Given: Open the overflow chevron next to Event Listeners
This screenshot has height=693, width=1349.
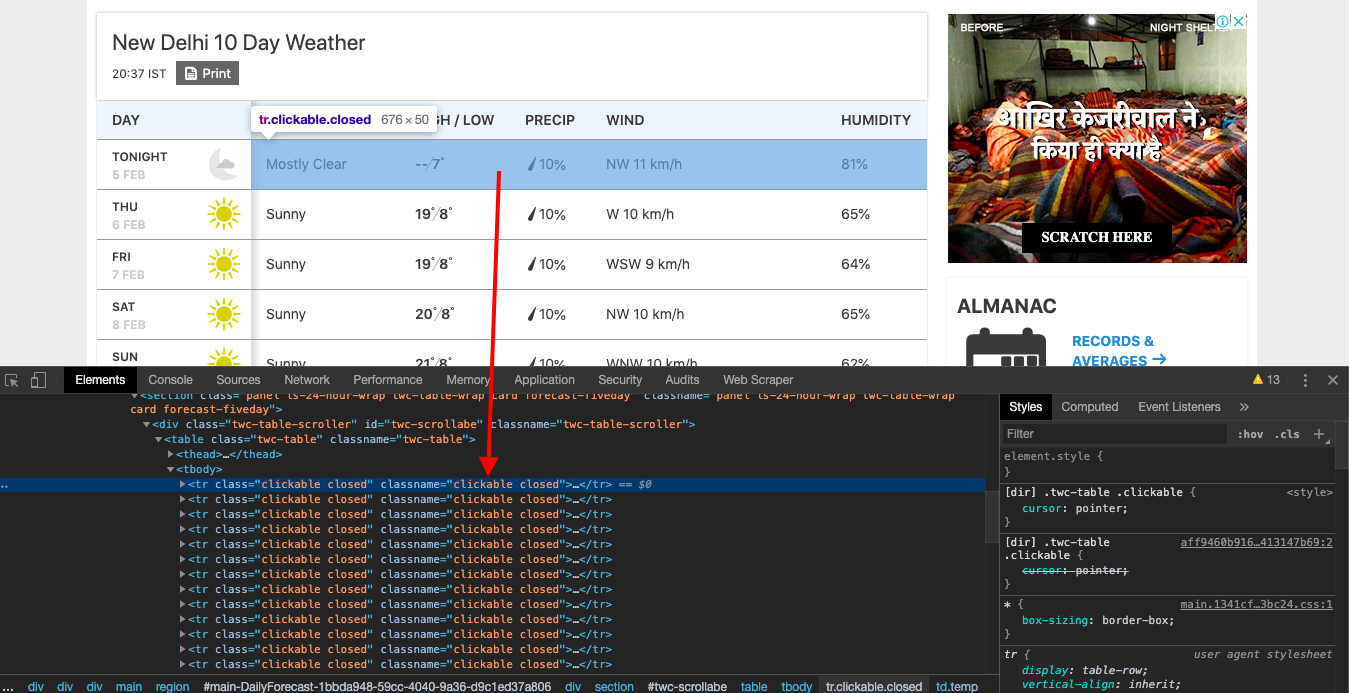Looking at the screenshot, I should click(x=1244, y=407).
